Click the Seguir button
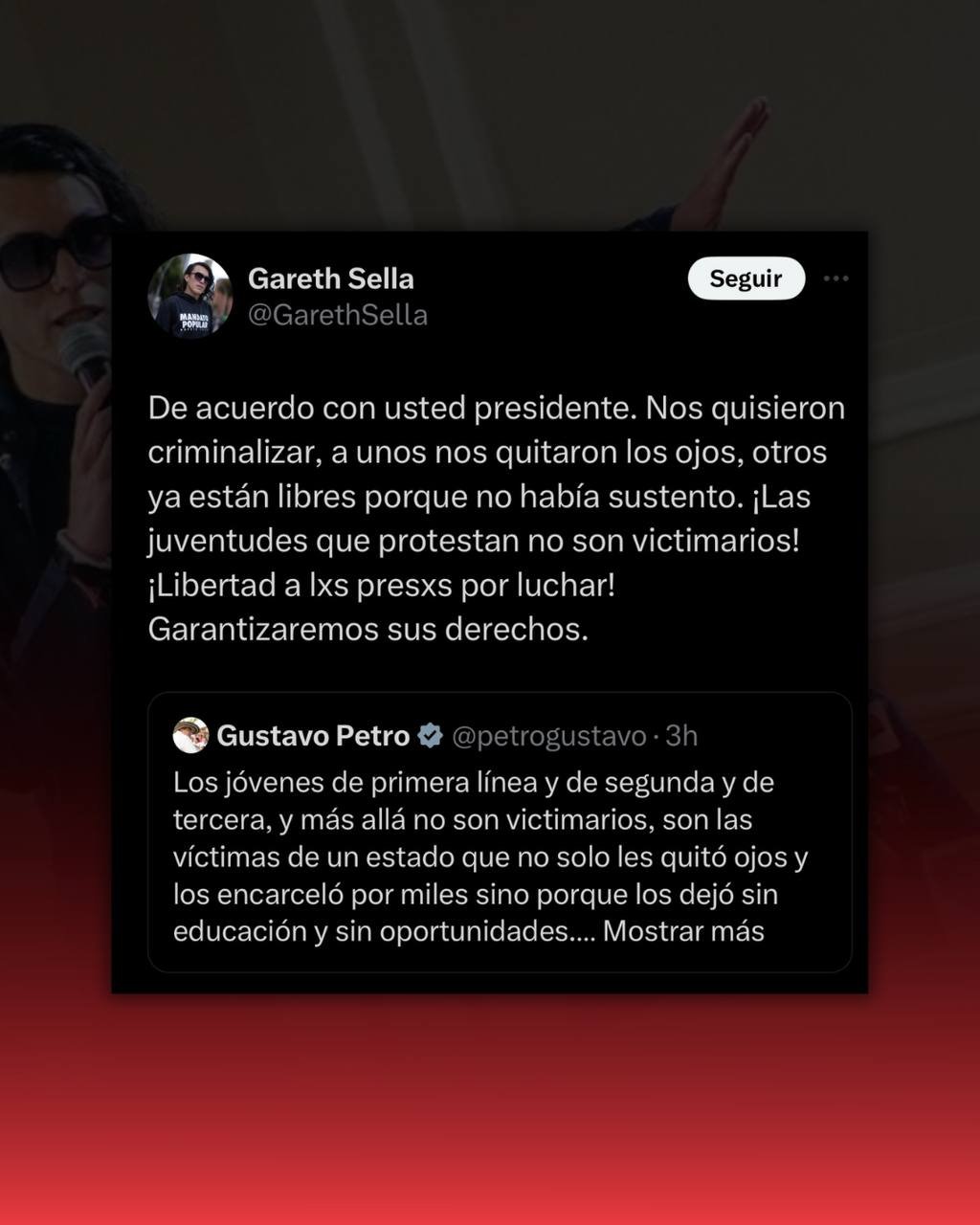Viewport: 980px width, 1225px height. (x=746, y=278)
